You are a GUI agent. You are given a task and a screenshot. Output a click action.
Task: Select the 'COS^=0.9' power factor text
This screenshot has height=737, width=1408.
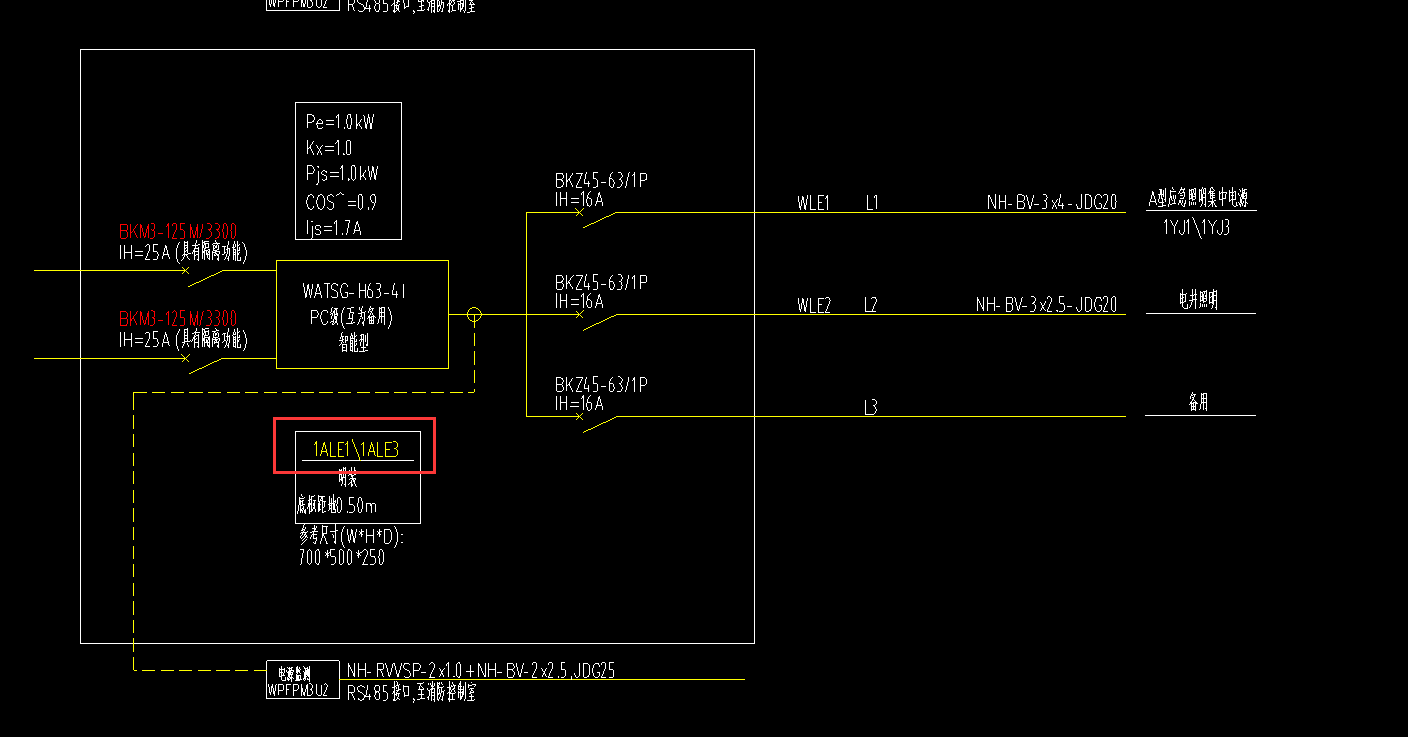coord(341,202)
